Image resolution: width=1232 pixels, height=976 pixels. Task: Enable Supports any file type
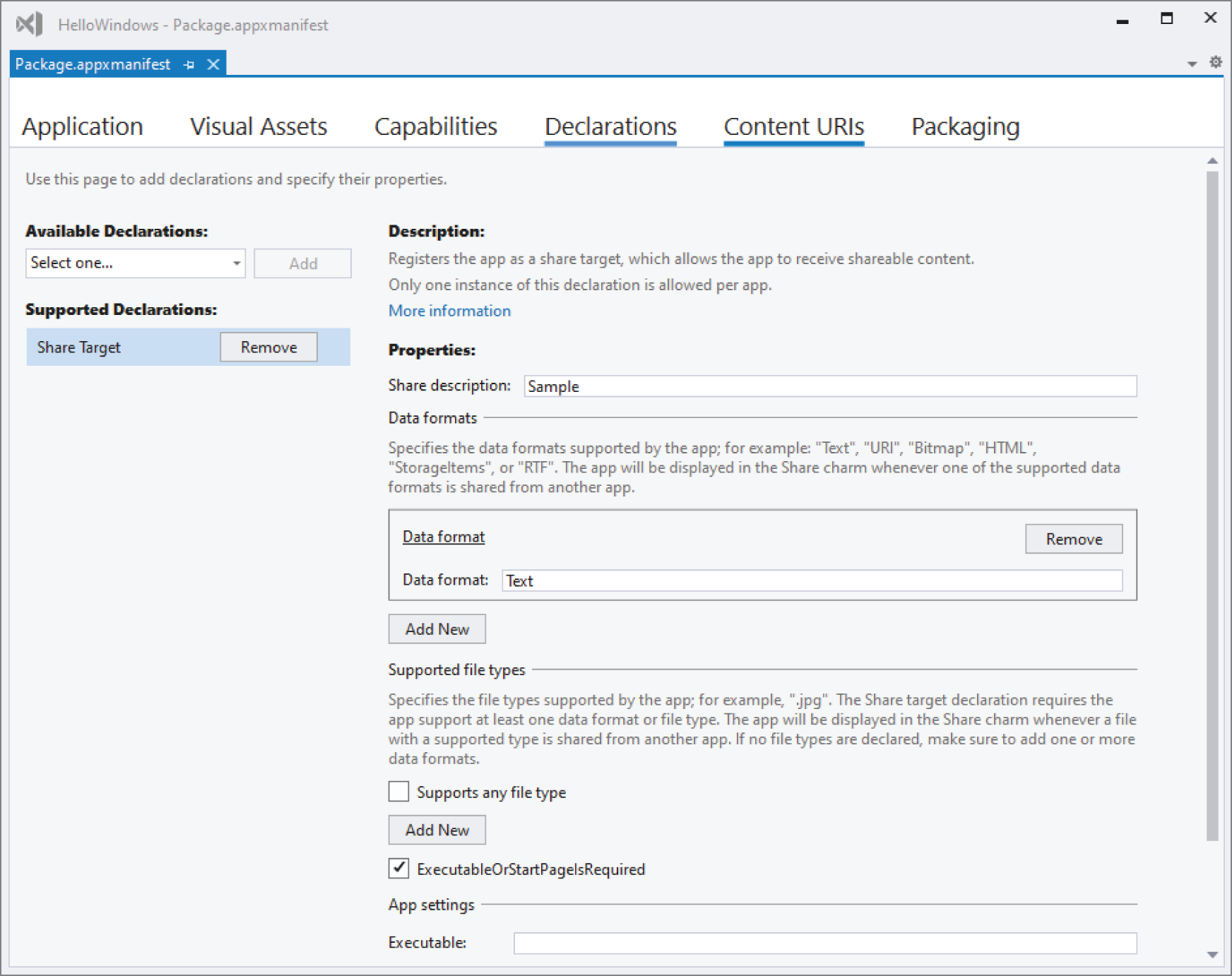coord(398,792)
